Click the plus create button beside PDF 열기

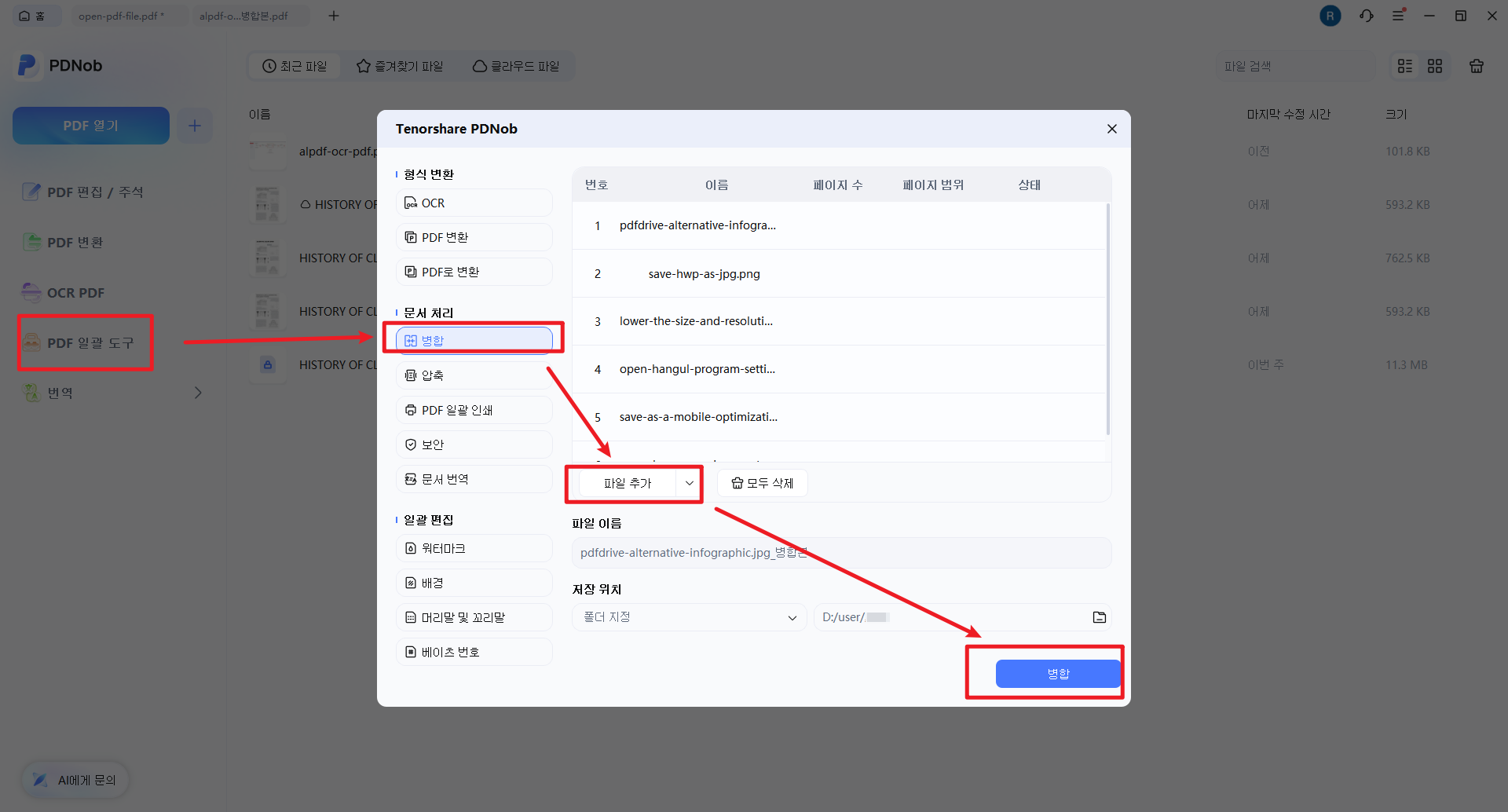(x=195, y=126)
